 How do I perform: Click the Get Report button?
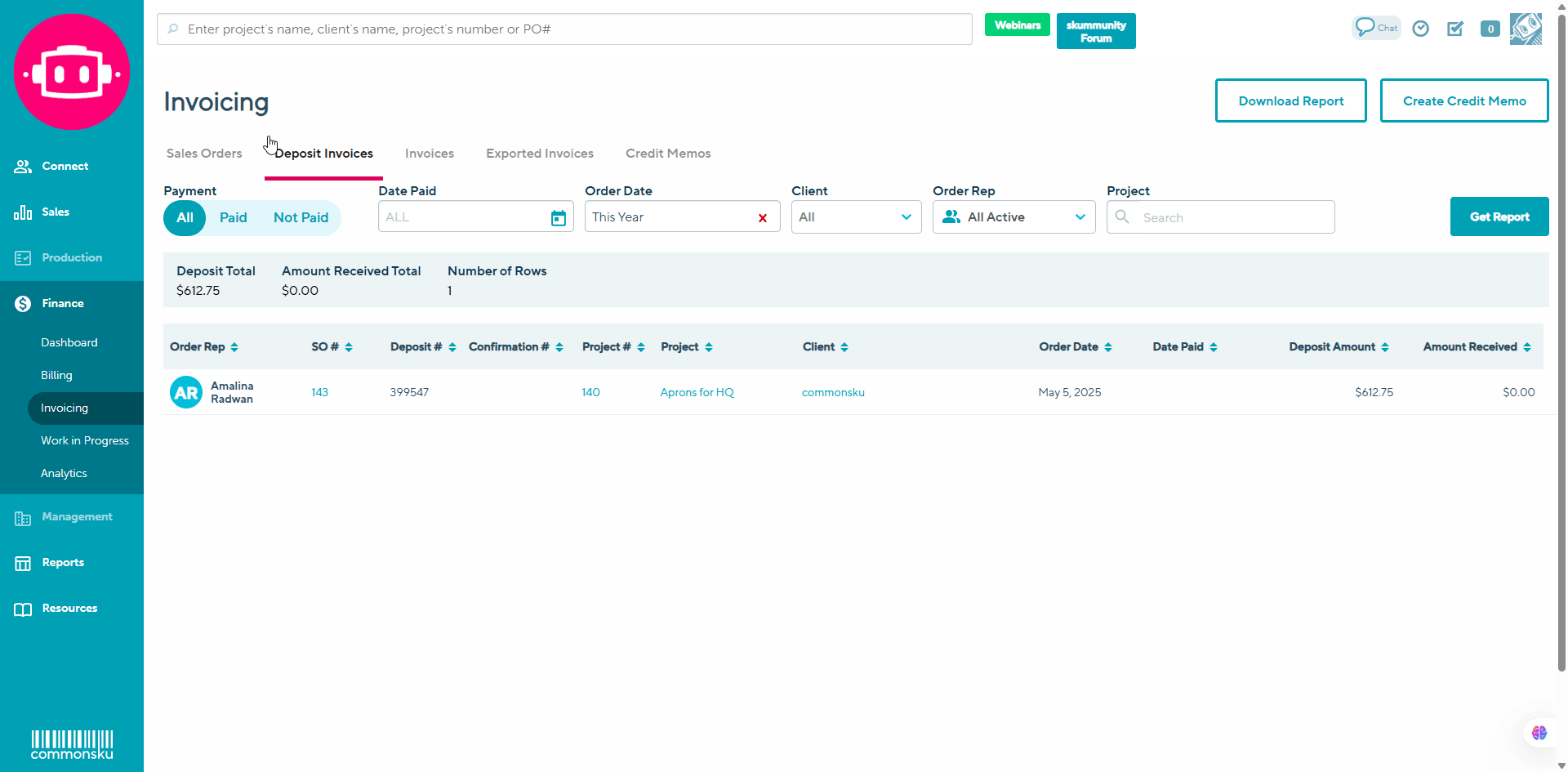click(x=1499, y=216)
